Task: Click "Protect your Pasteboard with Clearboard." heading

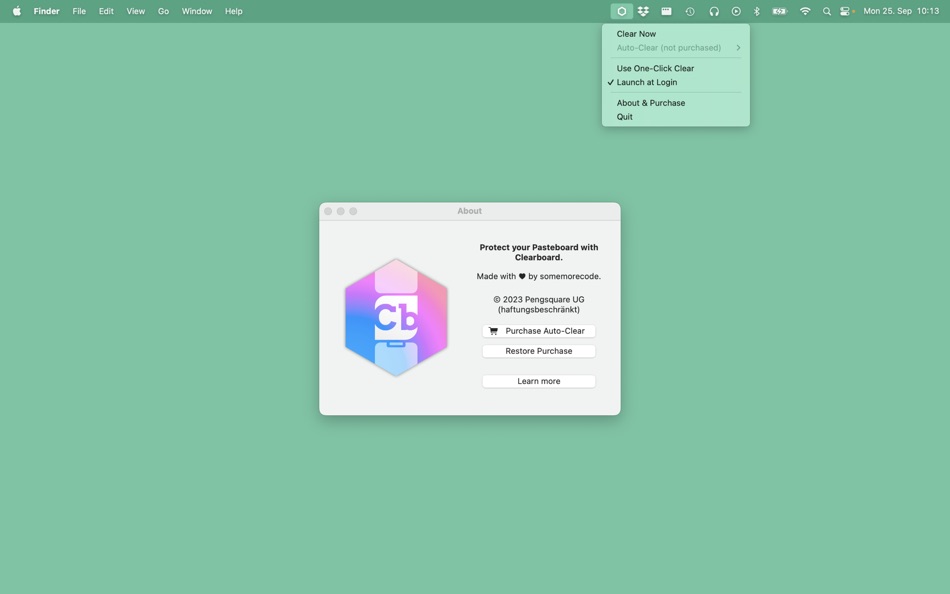Action: pyautogui.click(x=539, y=252)
